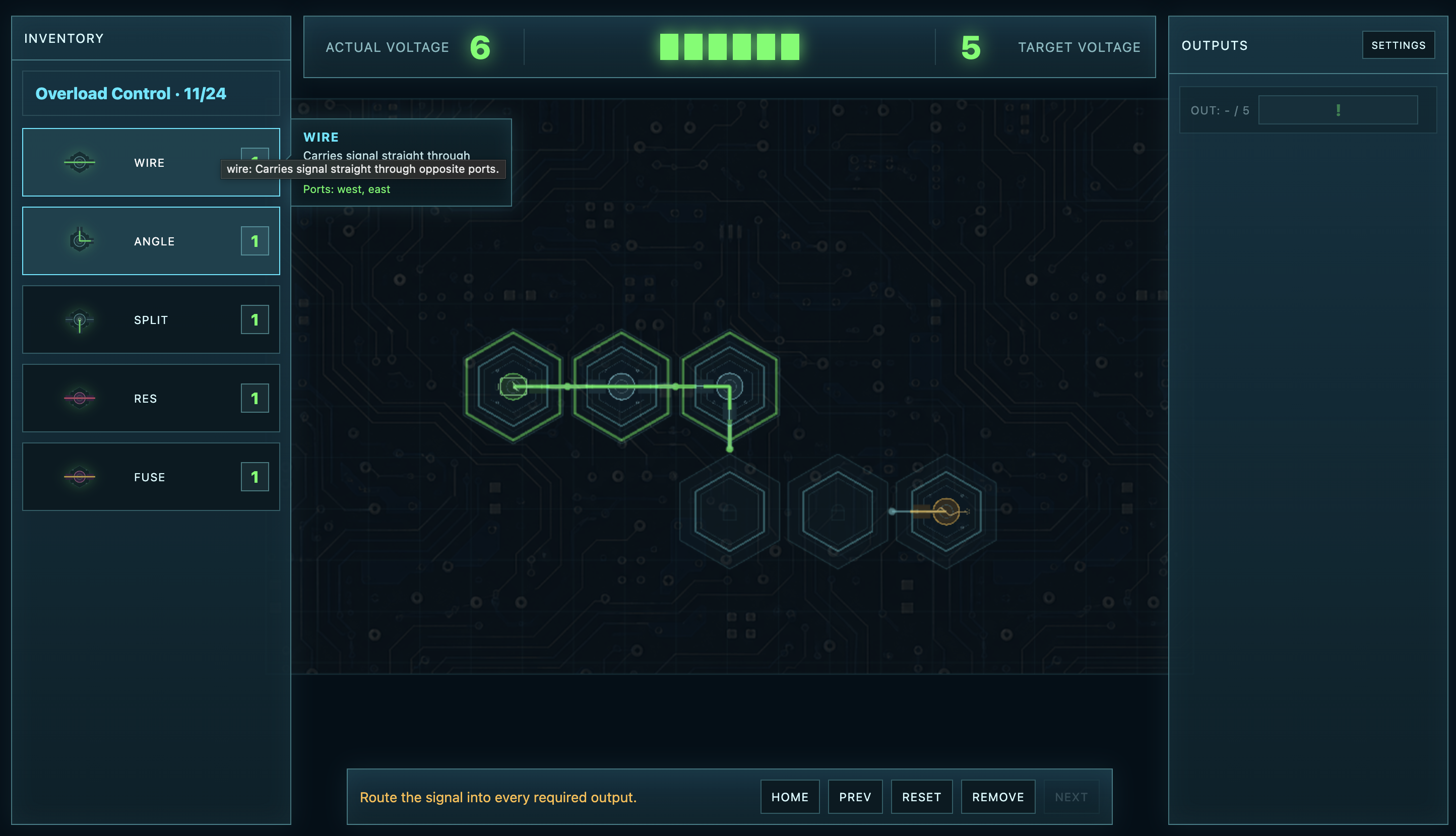This screenshot has height=836, width=1456.
Task: Select the Res resistor icon
Action: coord(79,398)
